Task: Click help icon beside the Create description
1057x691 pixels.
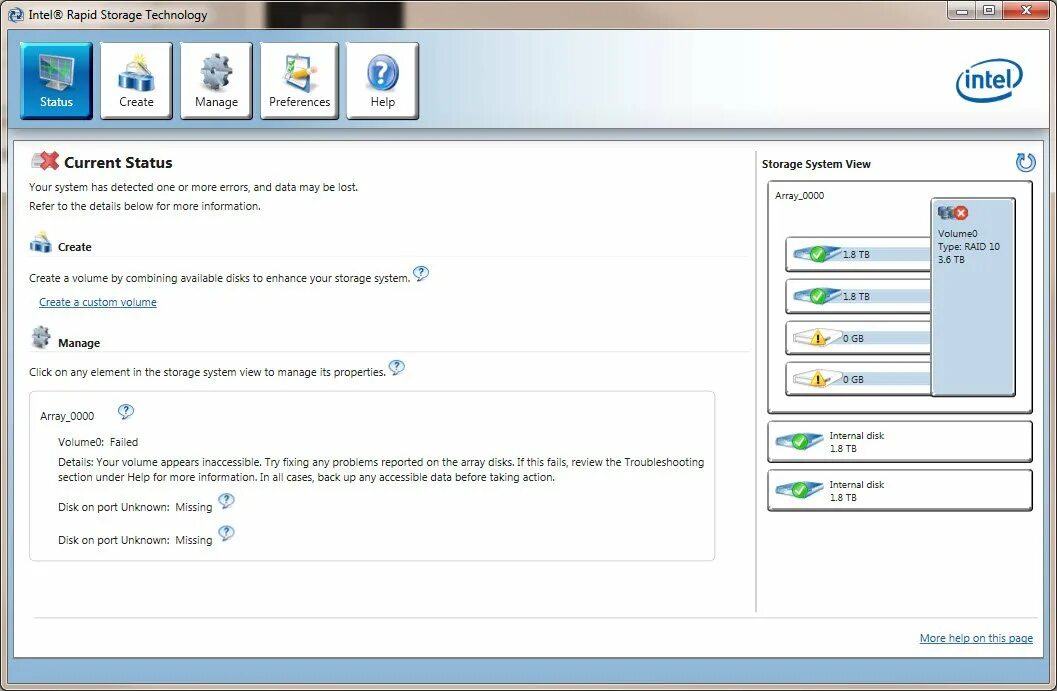Action: click(x=421, y=274)
